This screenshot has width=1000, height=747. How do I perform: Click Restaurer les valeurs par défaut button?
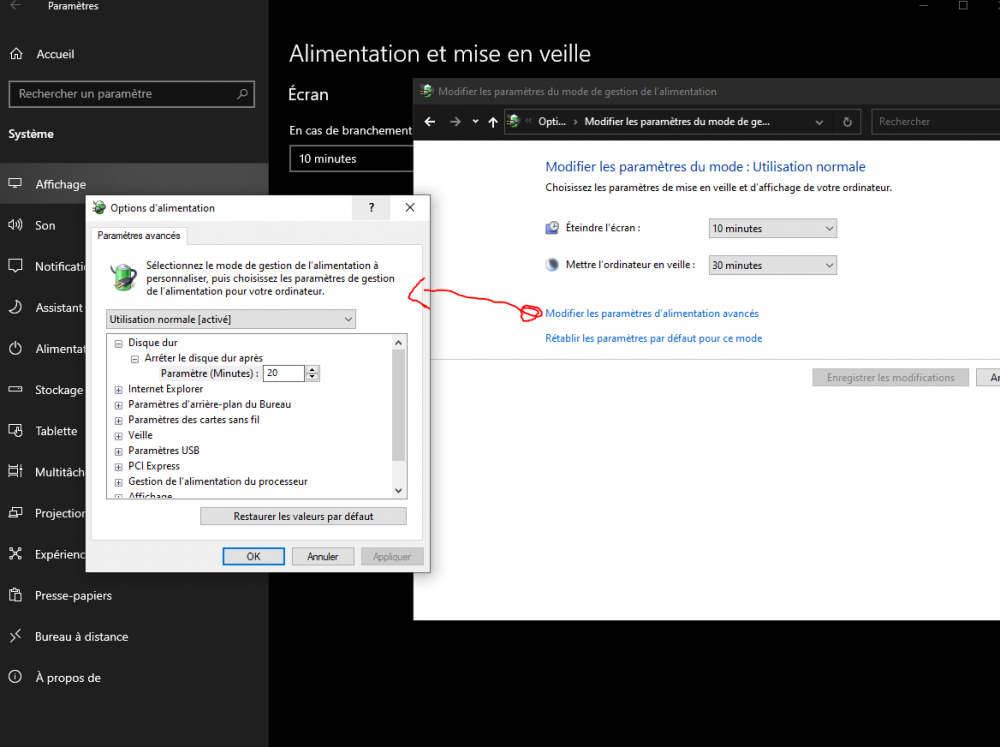point(303,516)
